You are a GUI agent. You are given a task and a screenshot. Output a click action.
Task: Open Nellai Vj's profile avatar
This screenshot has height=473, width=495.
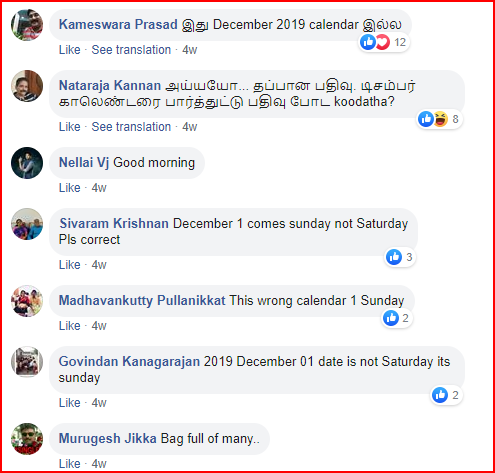tap(27, 163)
